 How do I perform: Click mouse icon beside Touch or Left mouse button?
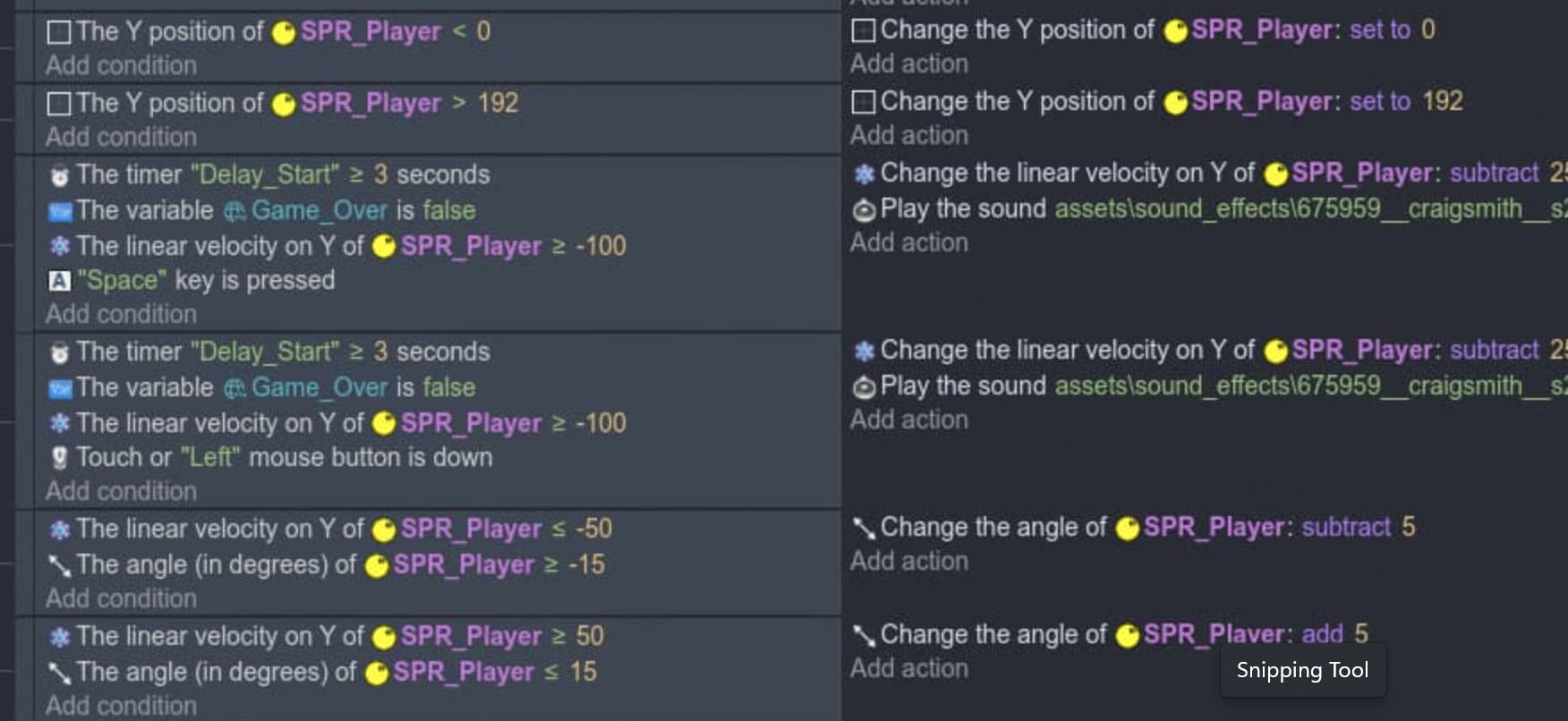(59, 458)
